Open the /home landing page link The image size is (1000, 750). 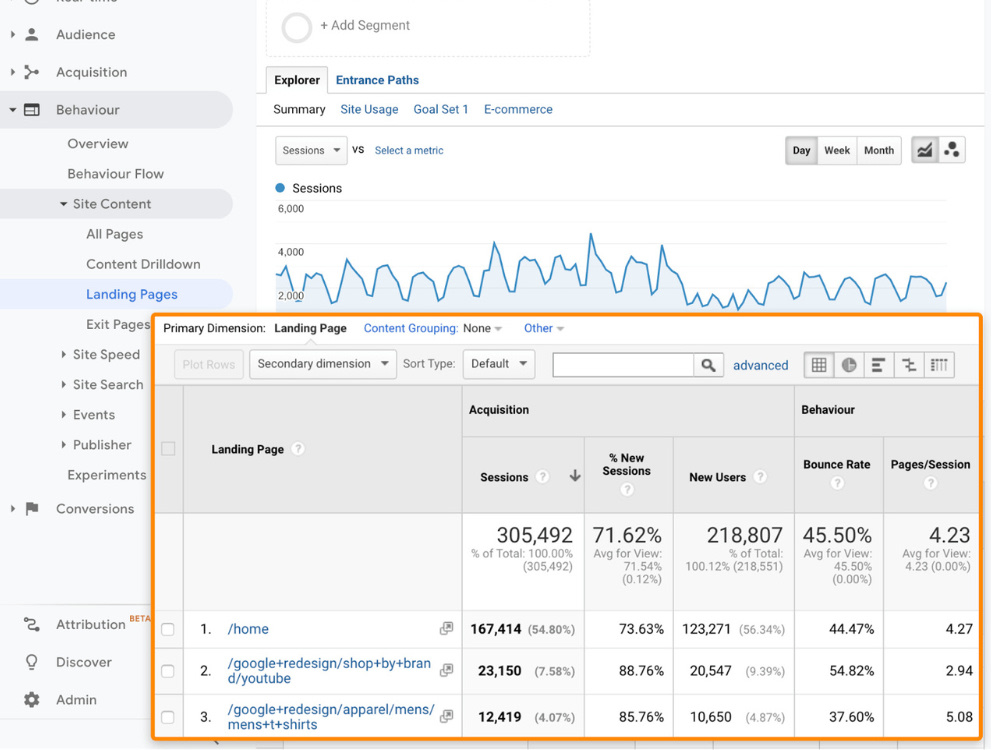(x=248, y=629)
